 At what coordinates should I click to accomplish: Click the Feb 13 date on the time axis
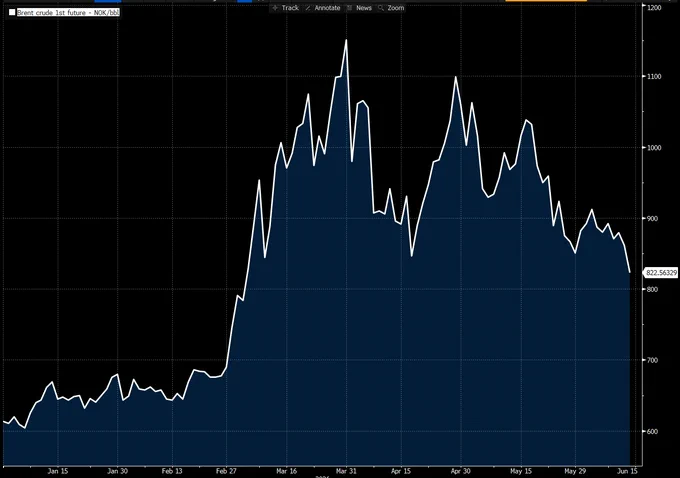[172, 471]
